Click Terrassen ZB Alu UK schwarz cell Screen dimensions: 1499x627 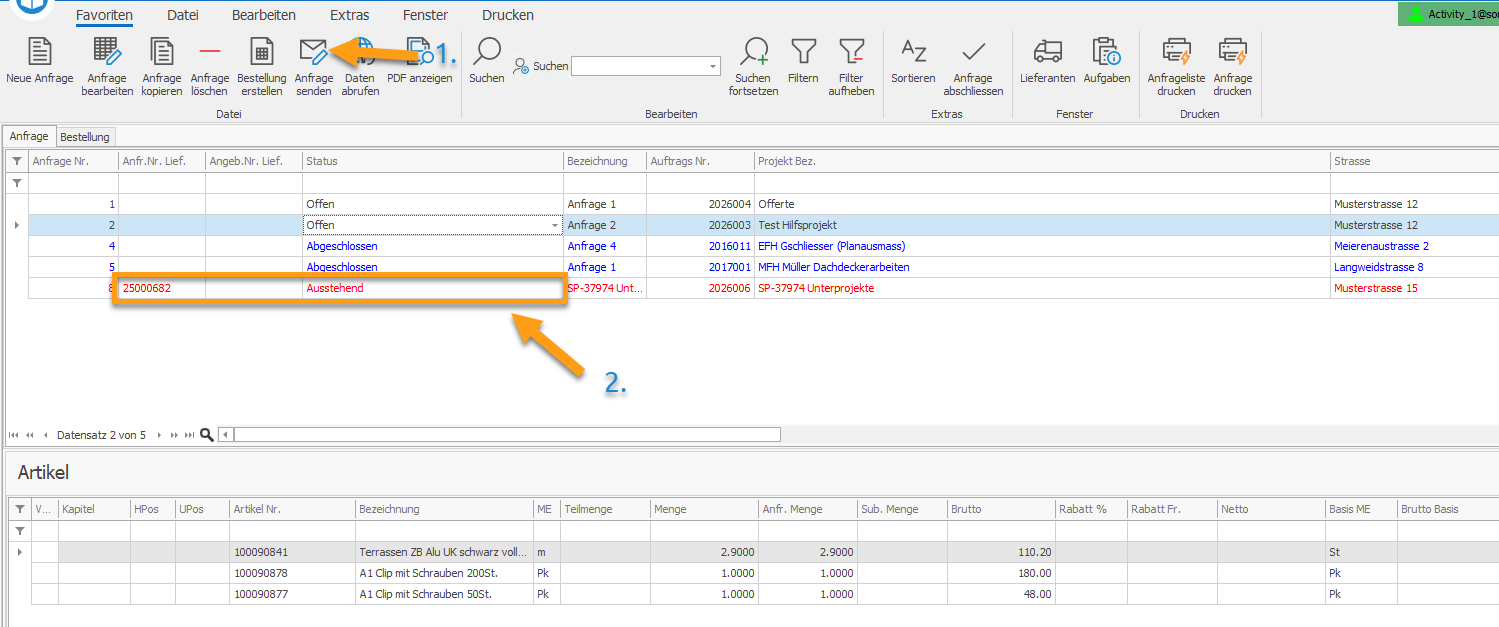point(444,552)
